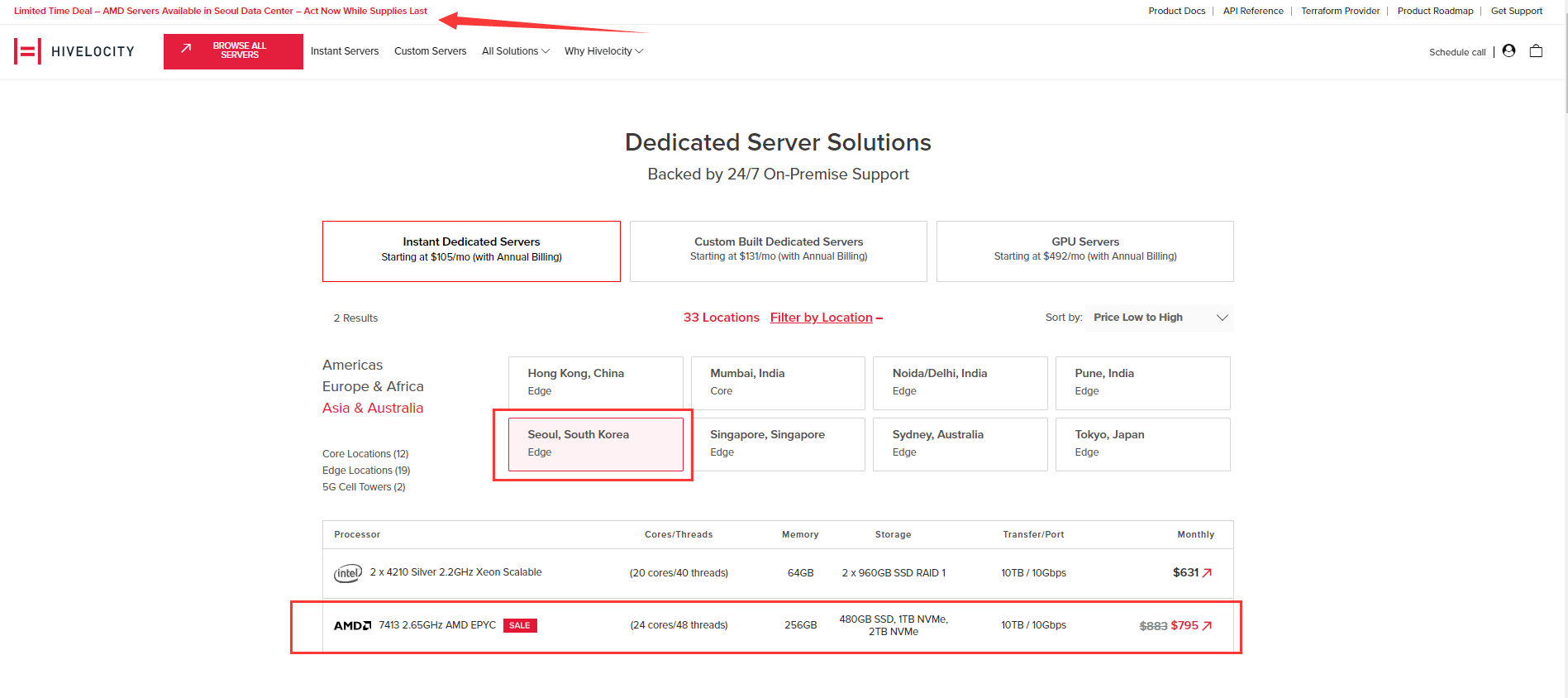Collapse the Filter by Location section

click(x=827, y=318)
